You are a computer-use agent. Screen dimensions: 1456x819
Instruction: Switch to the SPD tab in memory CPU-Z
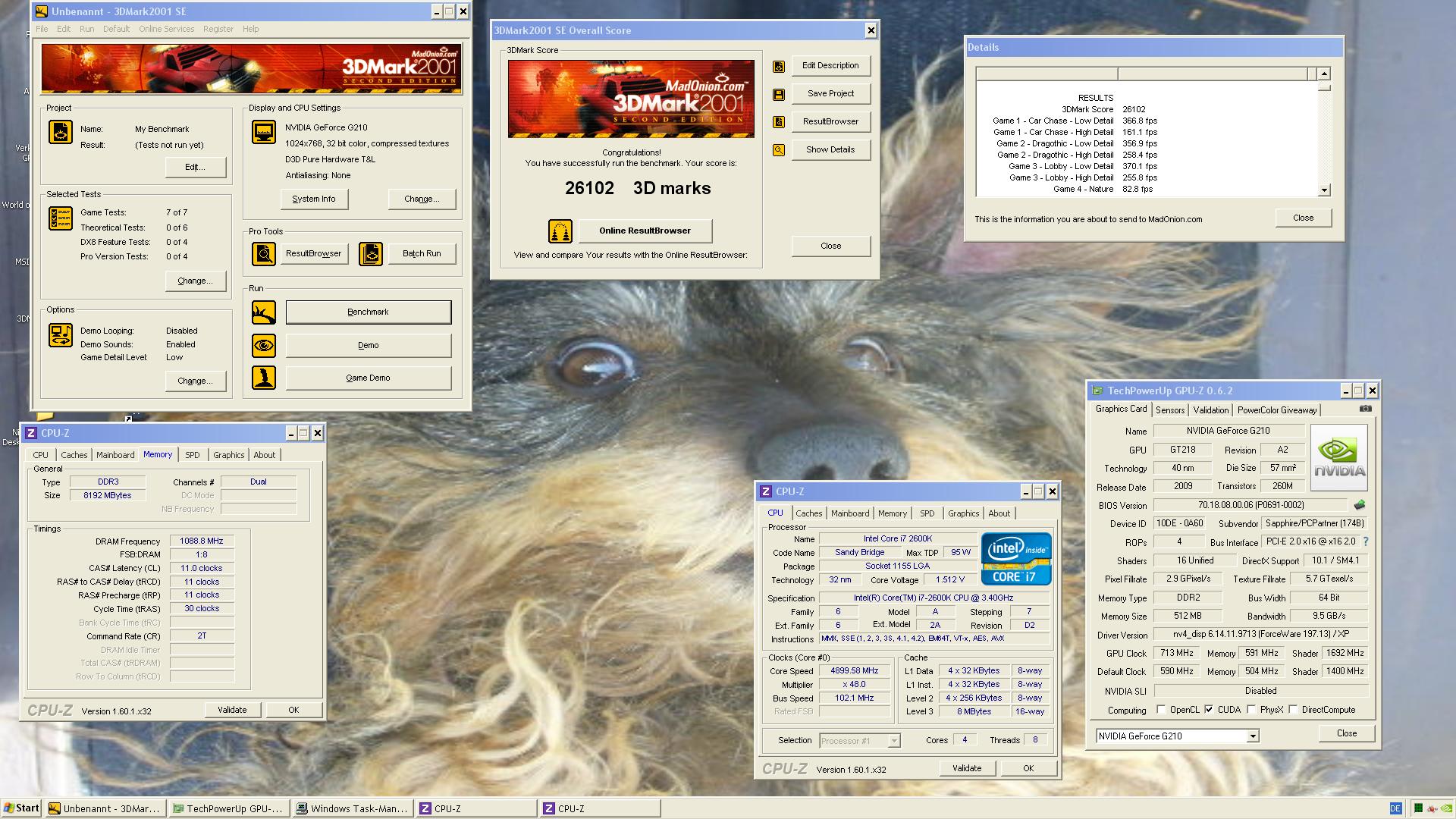pos(193,455)
